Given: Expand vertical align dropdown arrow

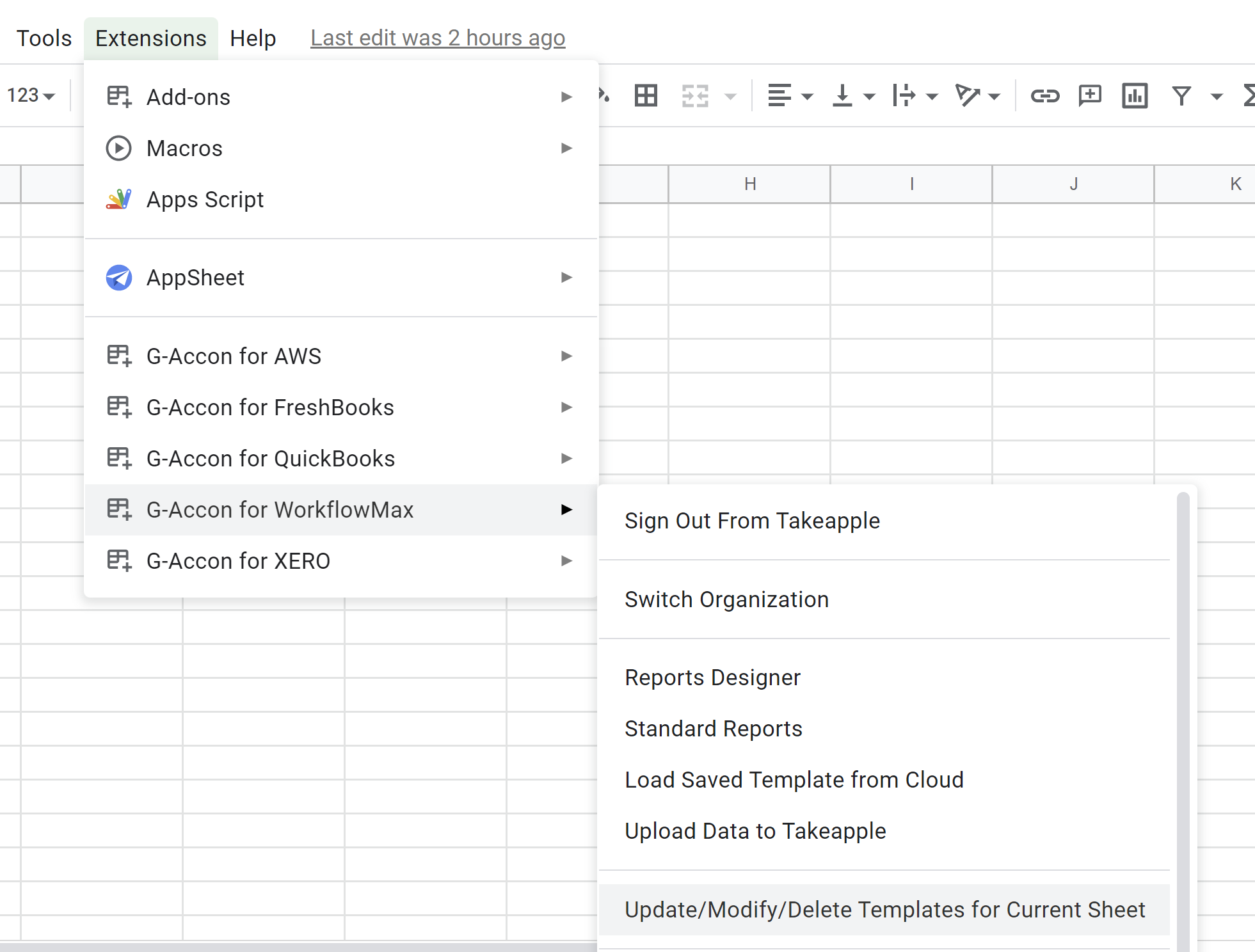Looking at the screenshot, I should pyautogui.click(x=869, y=97).
